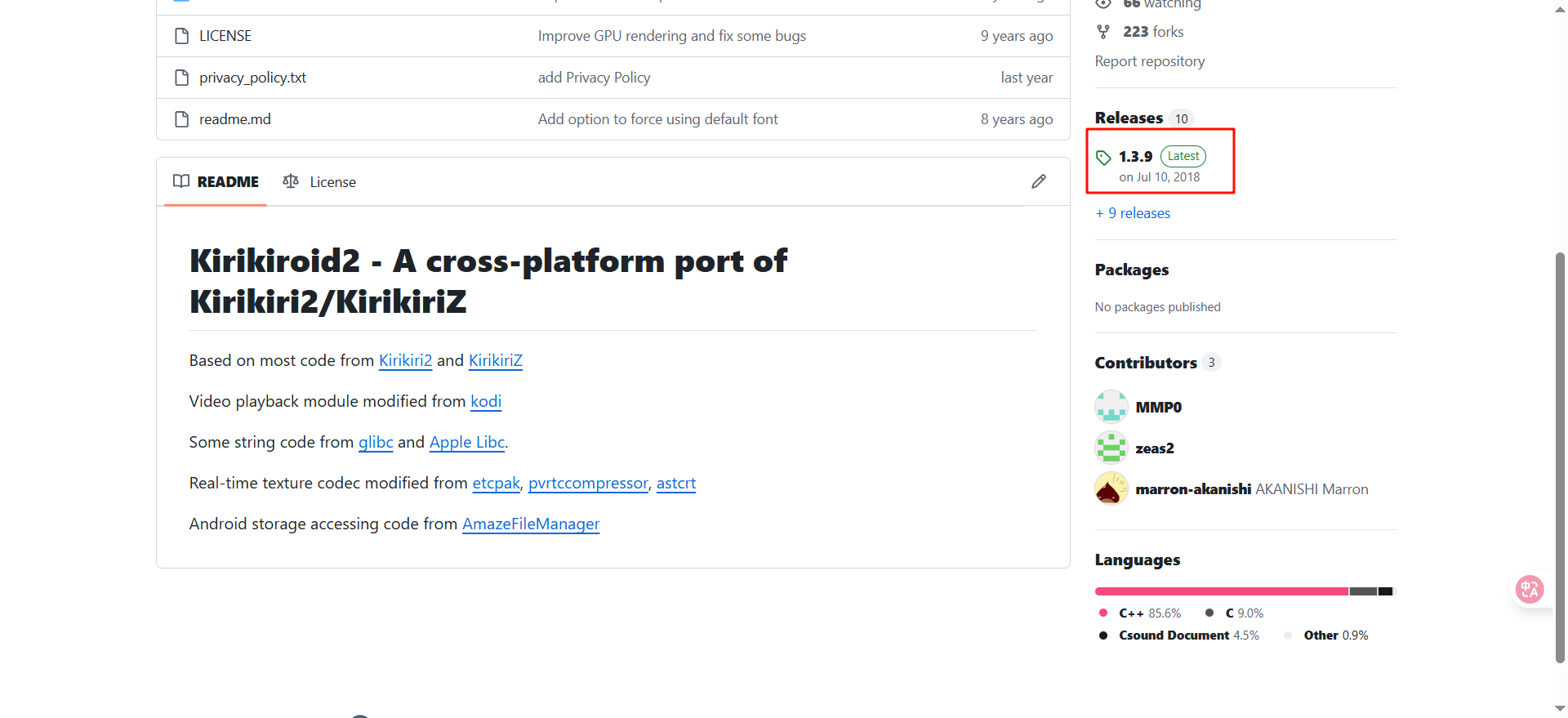This screenshot has width=1568, height=718.
Task: Open the readme.md file
Action: coord(234,119)
